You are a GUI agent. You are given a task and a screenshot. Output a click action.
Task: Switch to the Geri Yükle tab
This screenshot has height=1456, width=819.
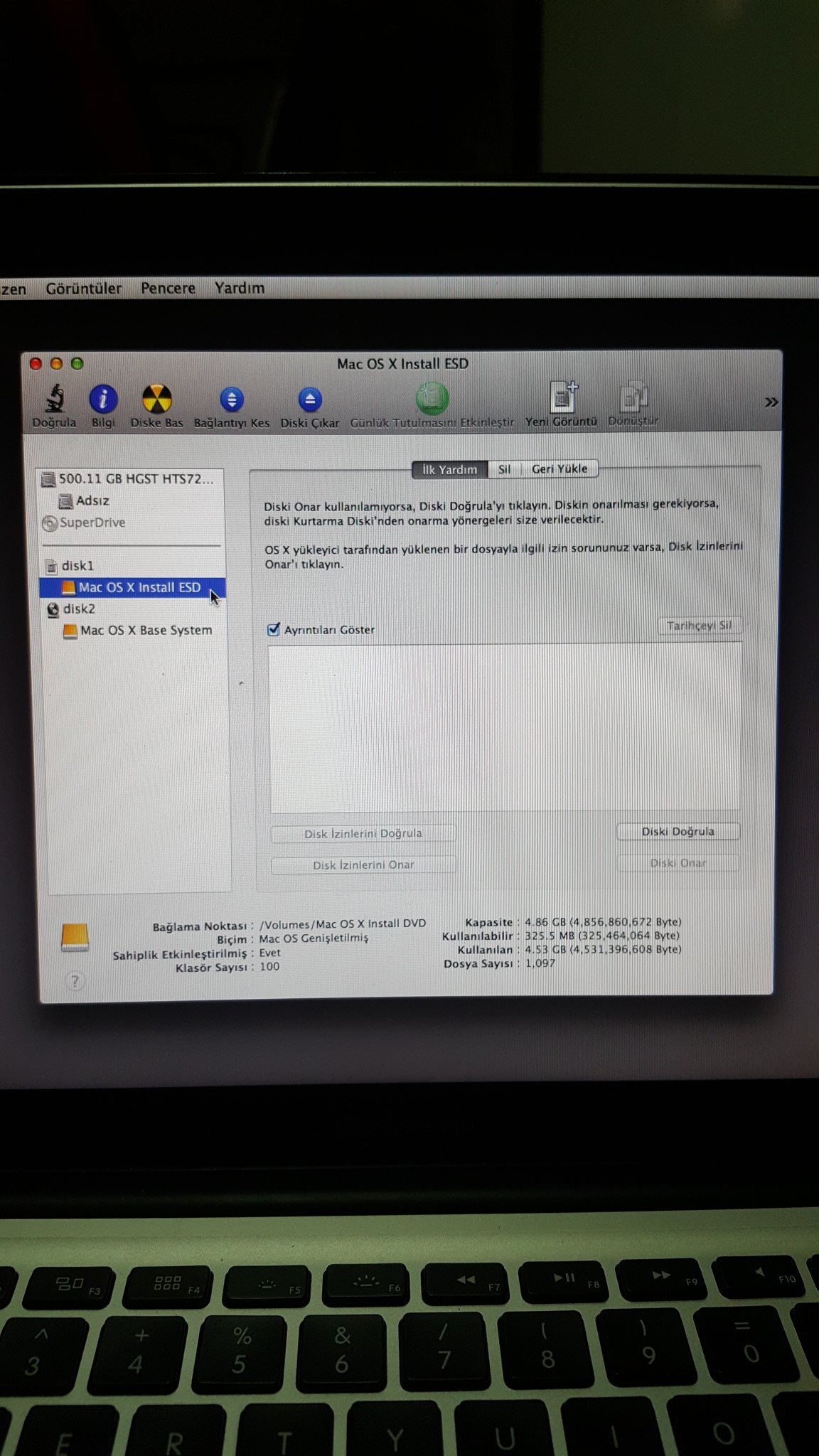coord(560,469)
